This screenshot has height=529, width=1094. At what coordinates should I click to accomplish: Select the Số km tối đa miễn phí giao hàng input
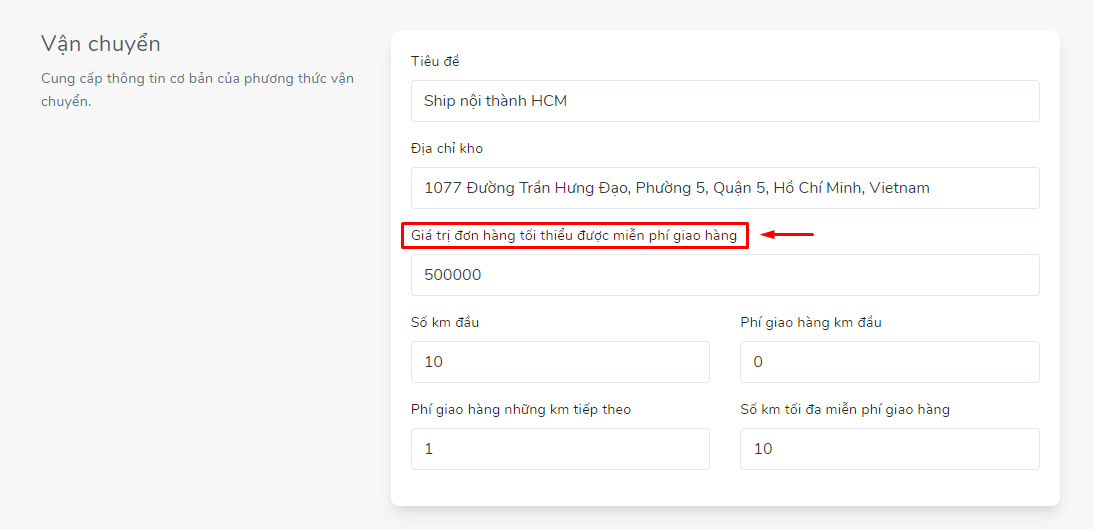890,449
